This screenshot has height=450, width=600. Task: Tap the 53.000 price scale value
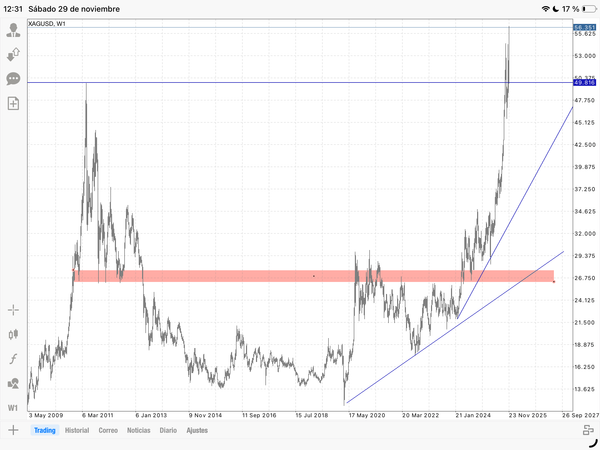(585, 56)
